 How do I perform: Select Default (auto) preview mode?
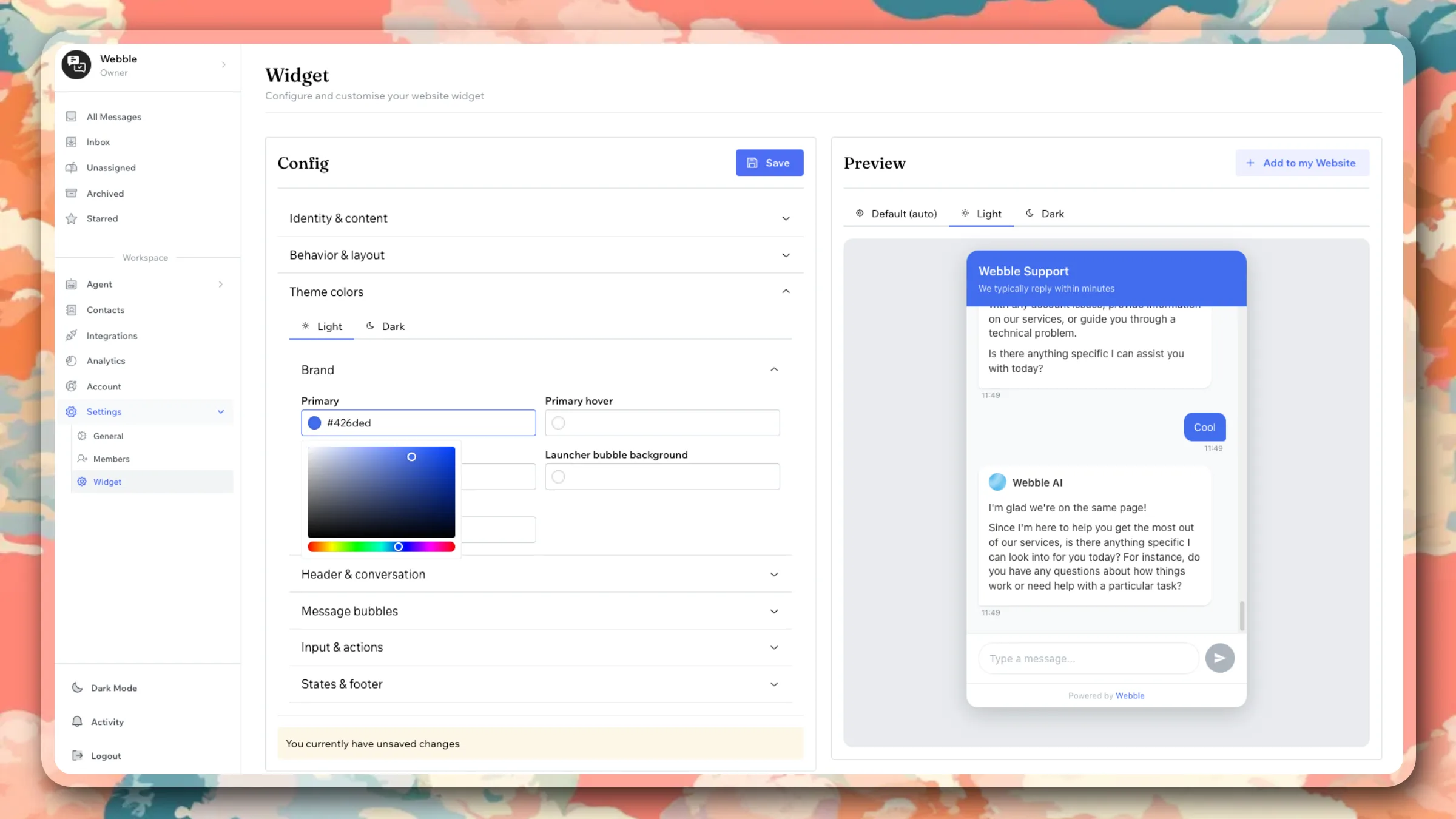click(896, 214)
